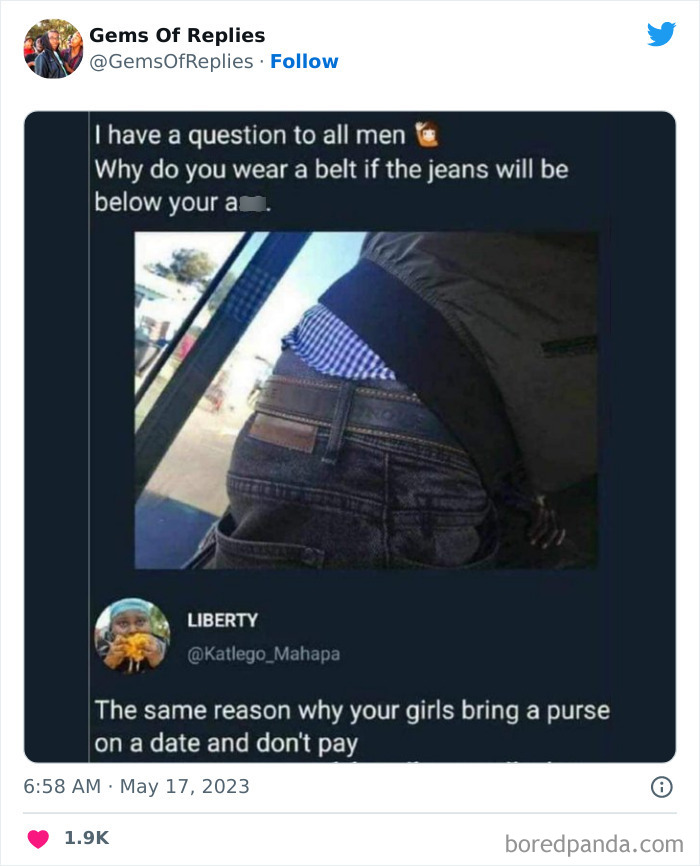
Task: Click the purse on a date reply text
Action: point(352,727)
